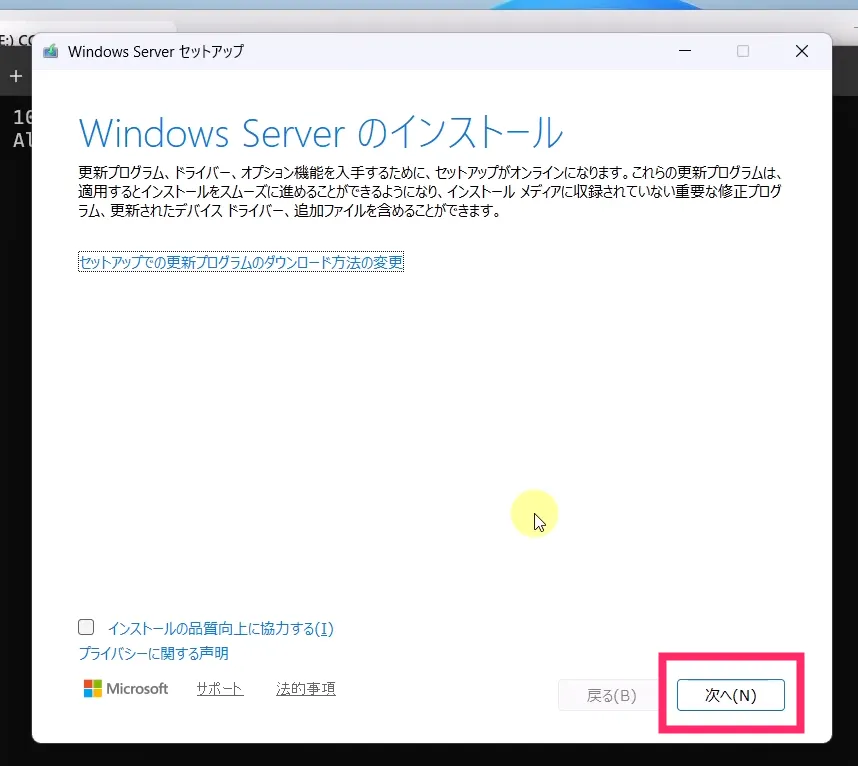Enable the インストールの品質向上に協力する checkbox
The height and width of the screenshot is (766, 858).
(x=87, y=628)
